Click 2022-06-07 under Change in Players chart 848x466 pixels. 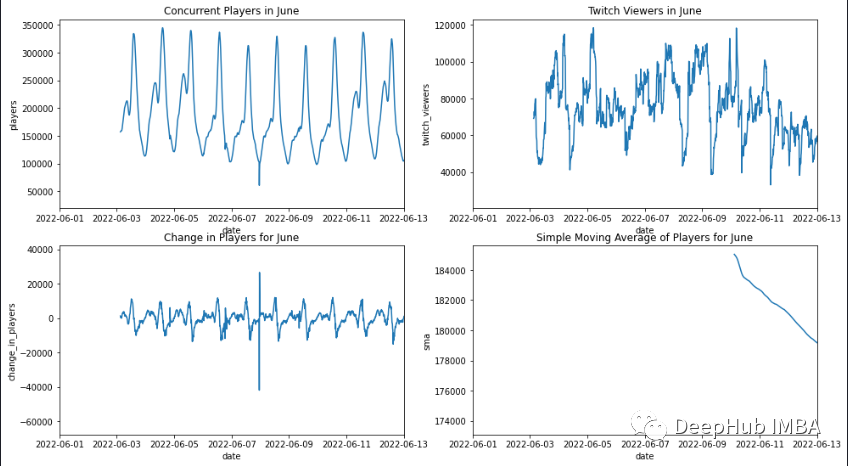[x=232, y=445]
